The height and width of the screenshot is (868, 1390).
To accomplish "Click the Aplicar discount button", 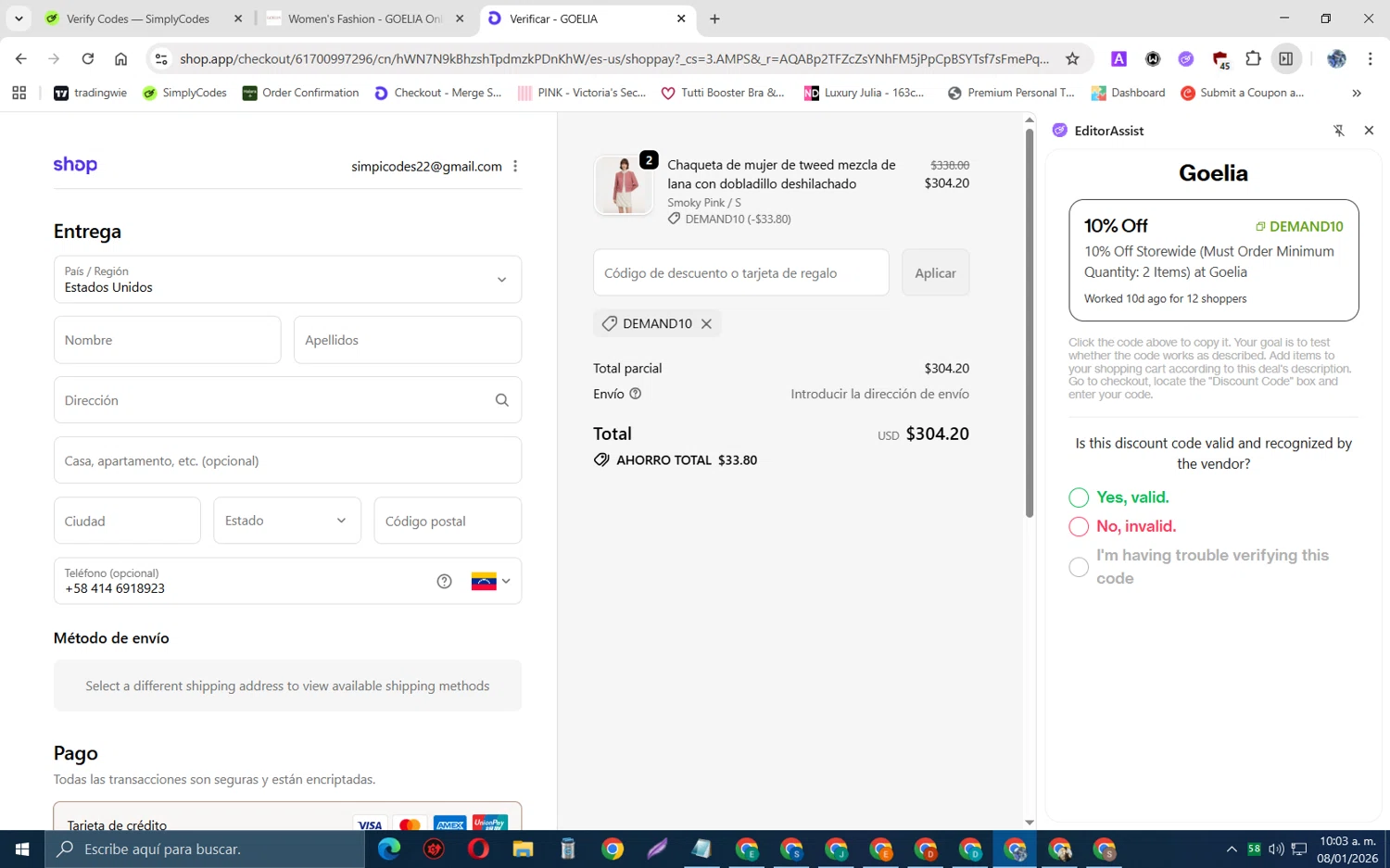I will pyautogui.click(x=935, y=272).
